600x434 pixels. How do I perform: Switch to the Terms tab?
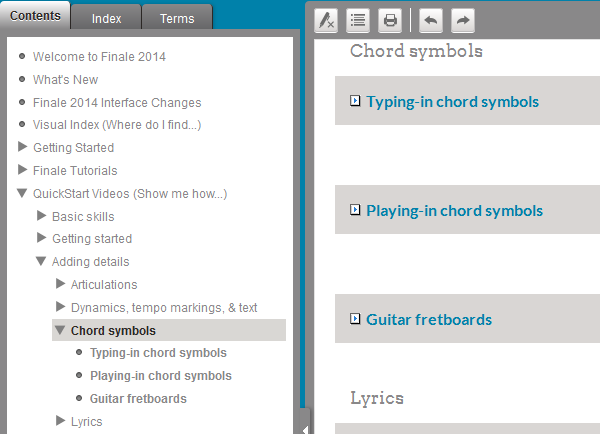tap(177, 18)
